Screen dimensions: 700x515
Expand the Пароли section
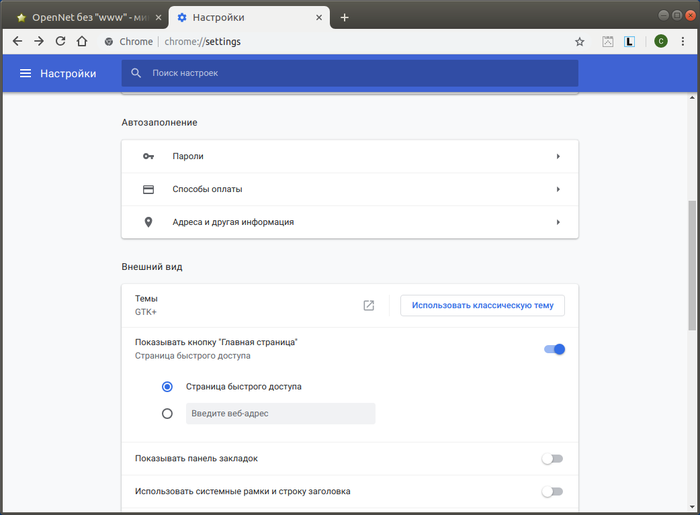tap(350, 156)
